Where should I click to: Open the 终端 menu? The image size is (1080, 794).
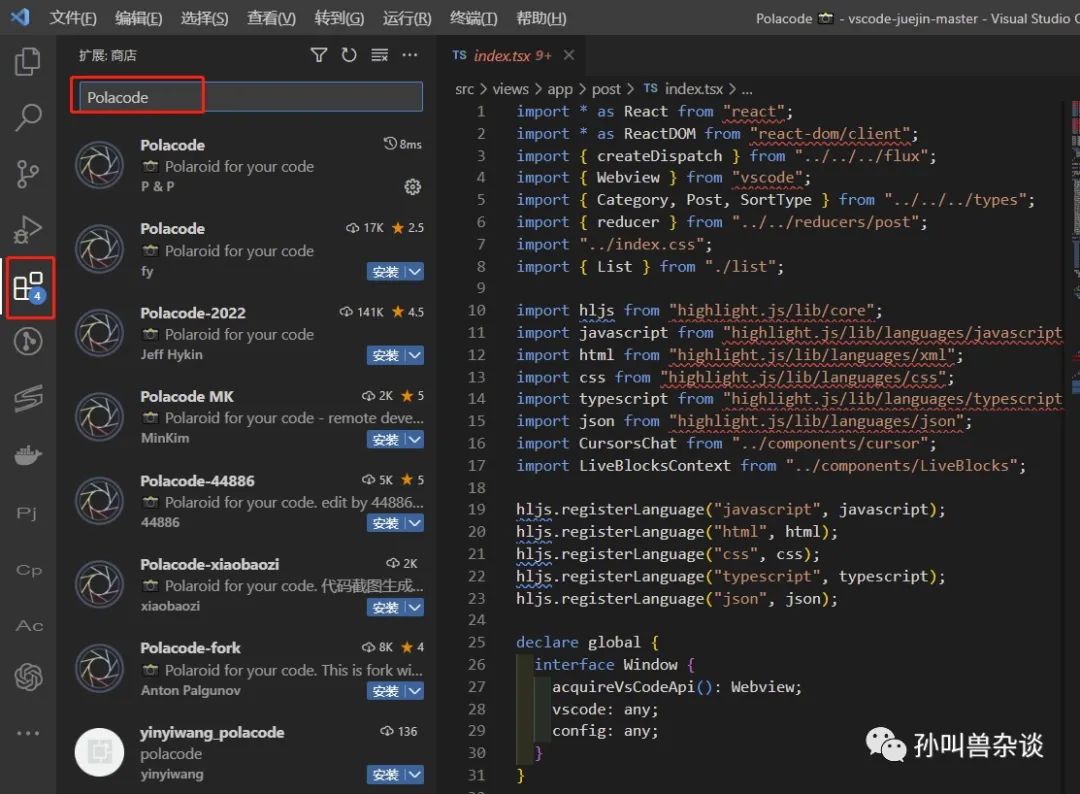point(473,19)
